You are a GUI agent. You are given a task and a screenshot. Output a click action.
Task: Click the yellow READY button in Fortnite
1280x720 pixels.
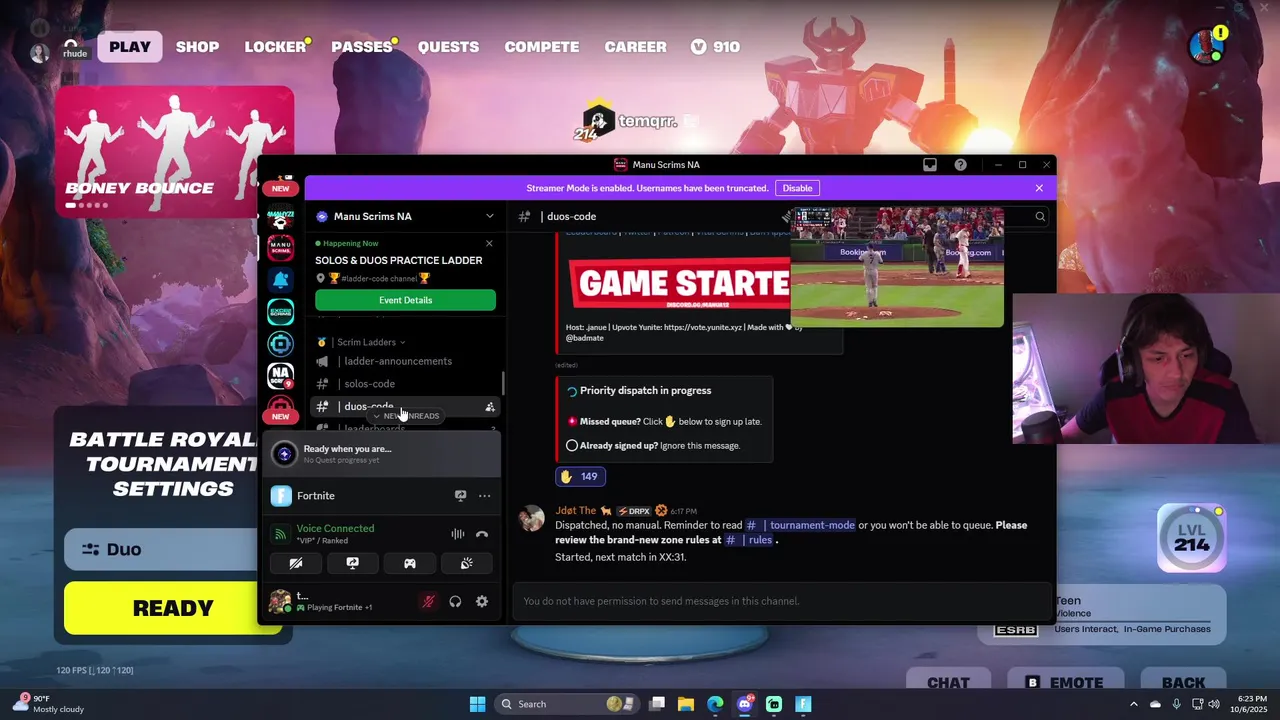(160, 608)
